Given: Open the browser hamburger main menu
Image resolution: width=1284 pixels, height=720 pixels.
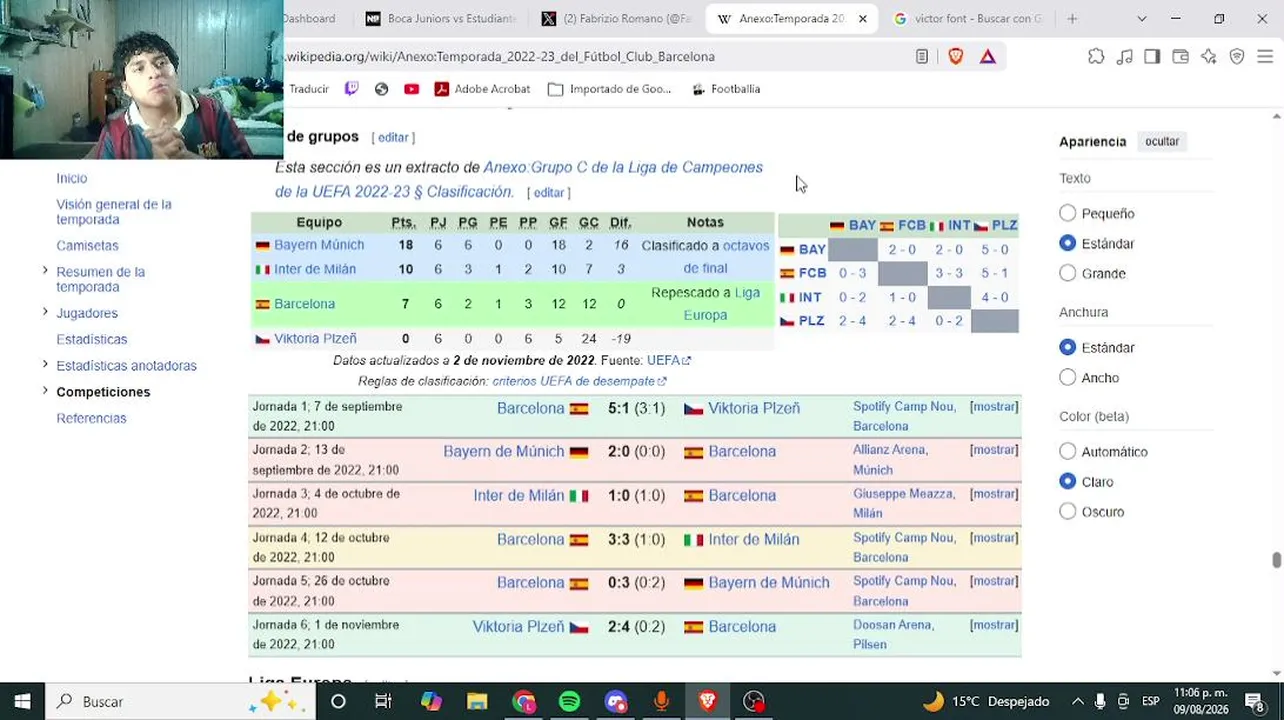Looking at the screenshot, I should point(1266,57).
